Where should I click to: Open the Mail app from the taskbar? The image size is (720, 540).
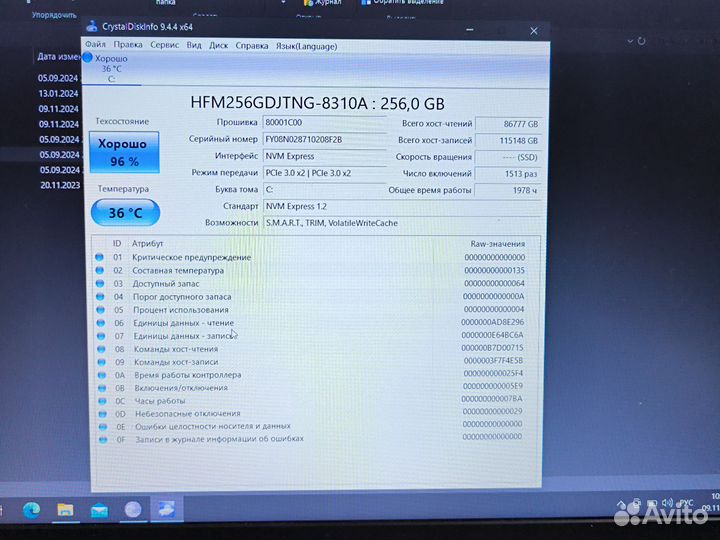99,510
